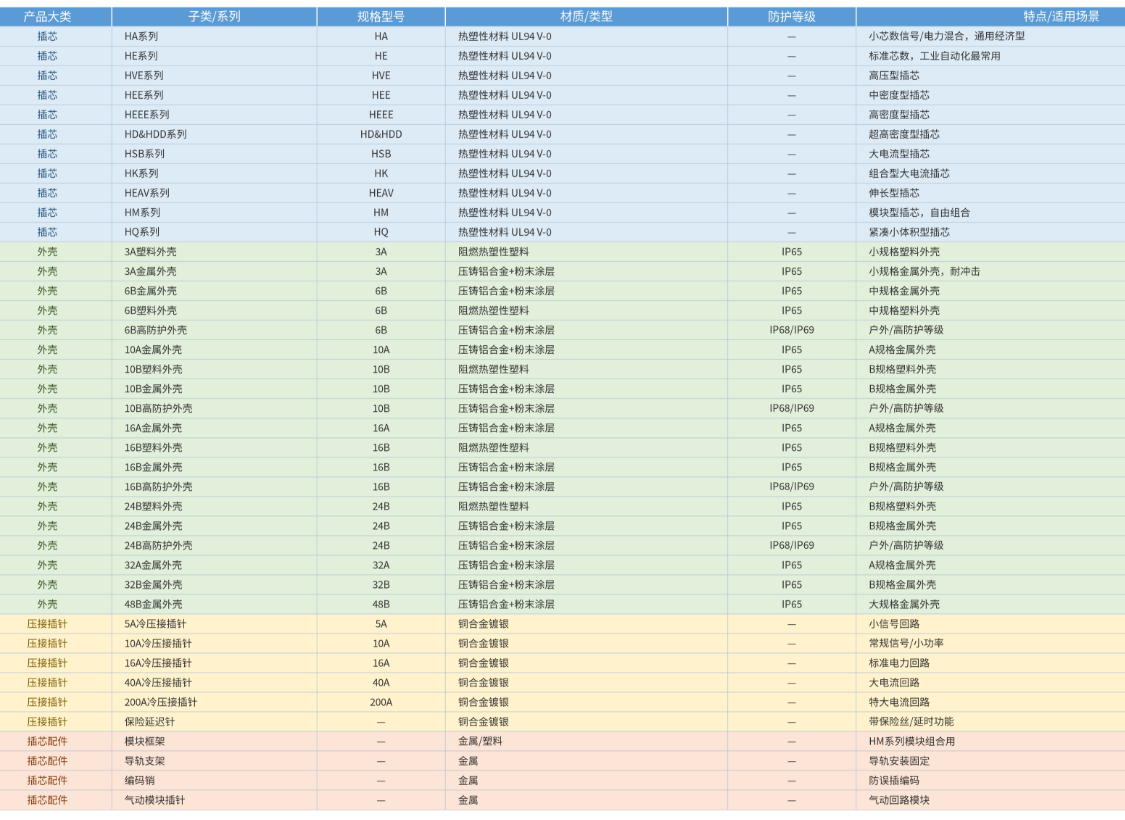Click the 32B spec cell
Viewport: 1125px width, 820px height.
tap(381, 585)
